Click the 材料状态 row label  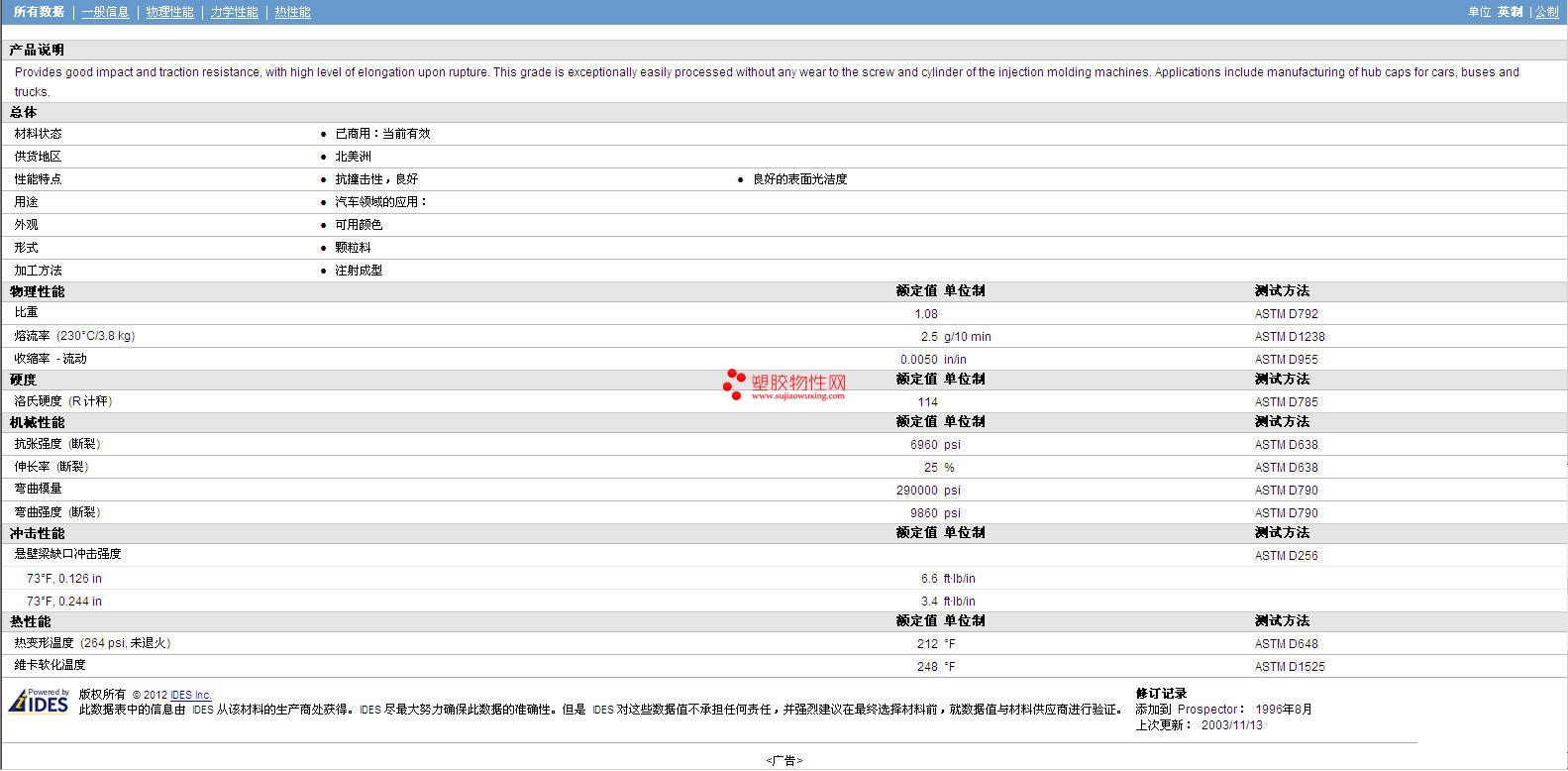pyautogui.click(x=38, y=134)
